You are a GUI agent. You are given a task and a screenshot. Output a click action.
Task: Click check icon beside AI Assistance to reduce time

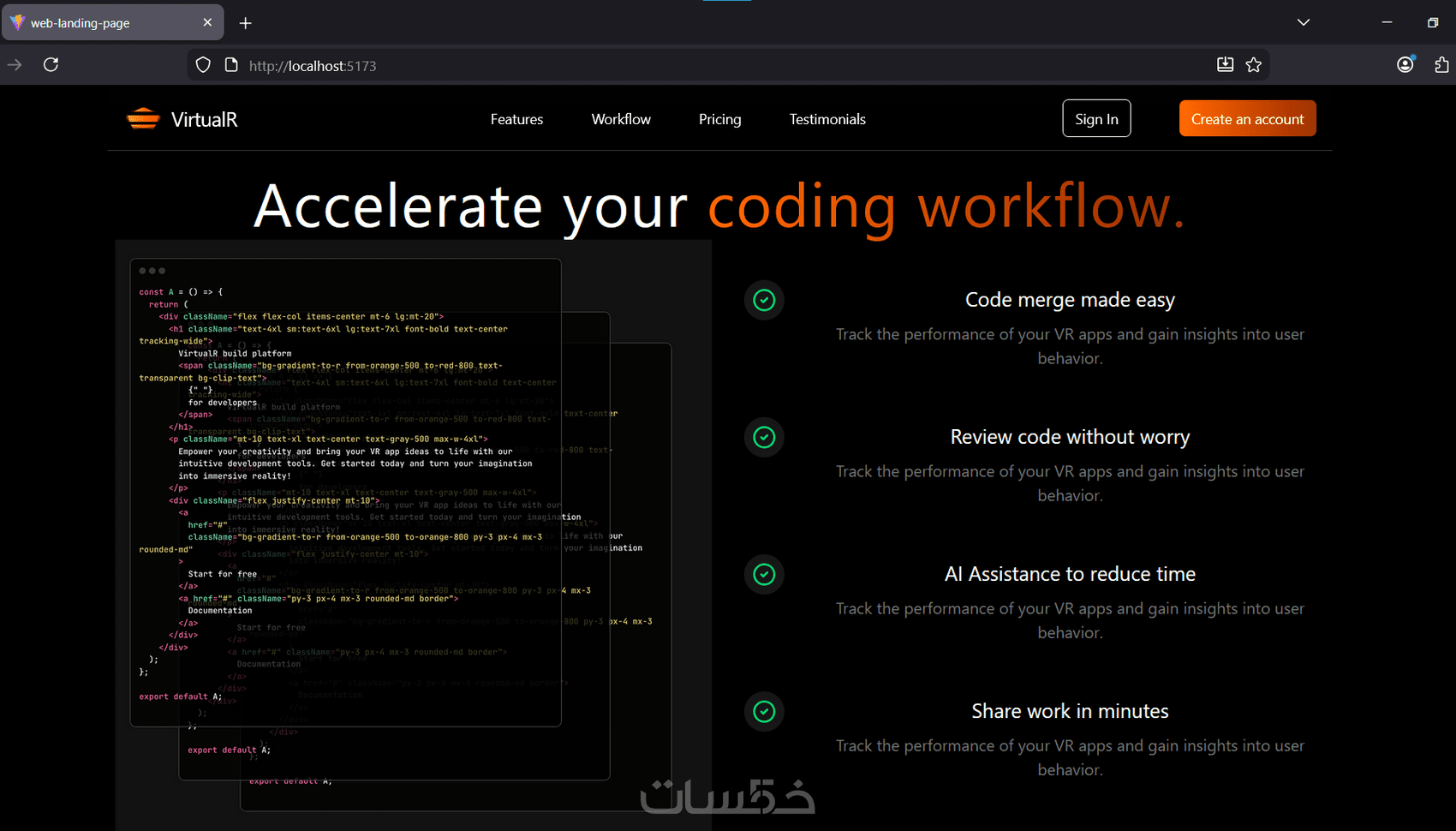tap(764, 574)
